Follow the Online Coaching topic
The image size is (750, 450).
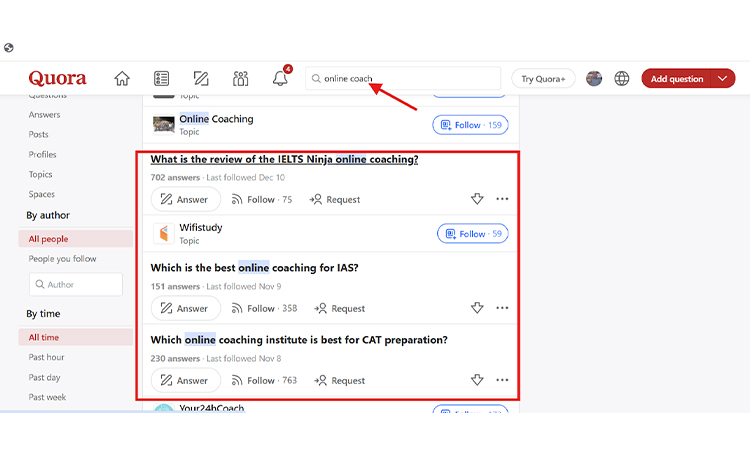[471, 125]
